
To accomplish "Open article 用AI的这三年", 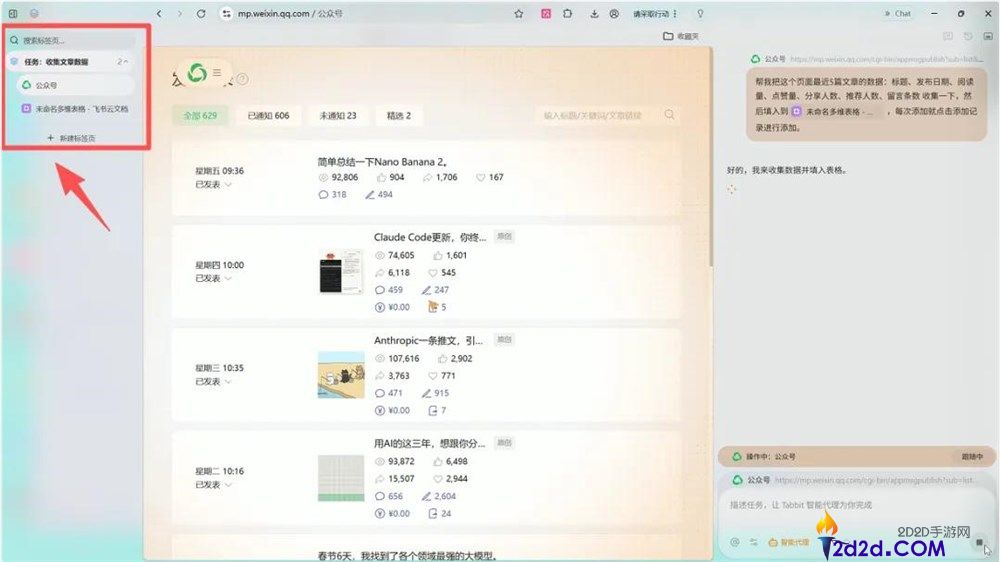I will click(x=429, y=443).
